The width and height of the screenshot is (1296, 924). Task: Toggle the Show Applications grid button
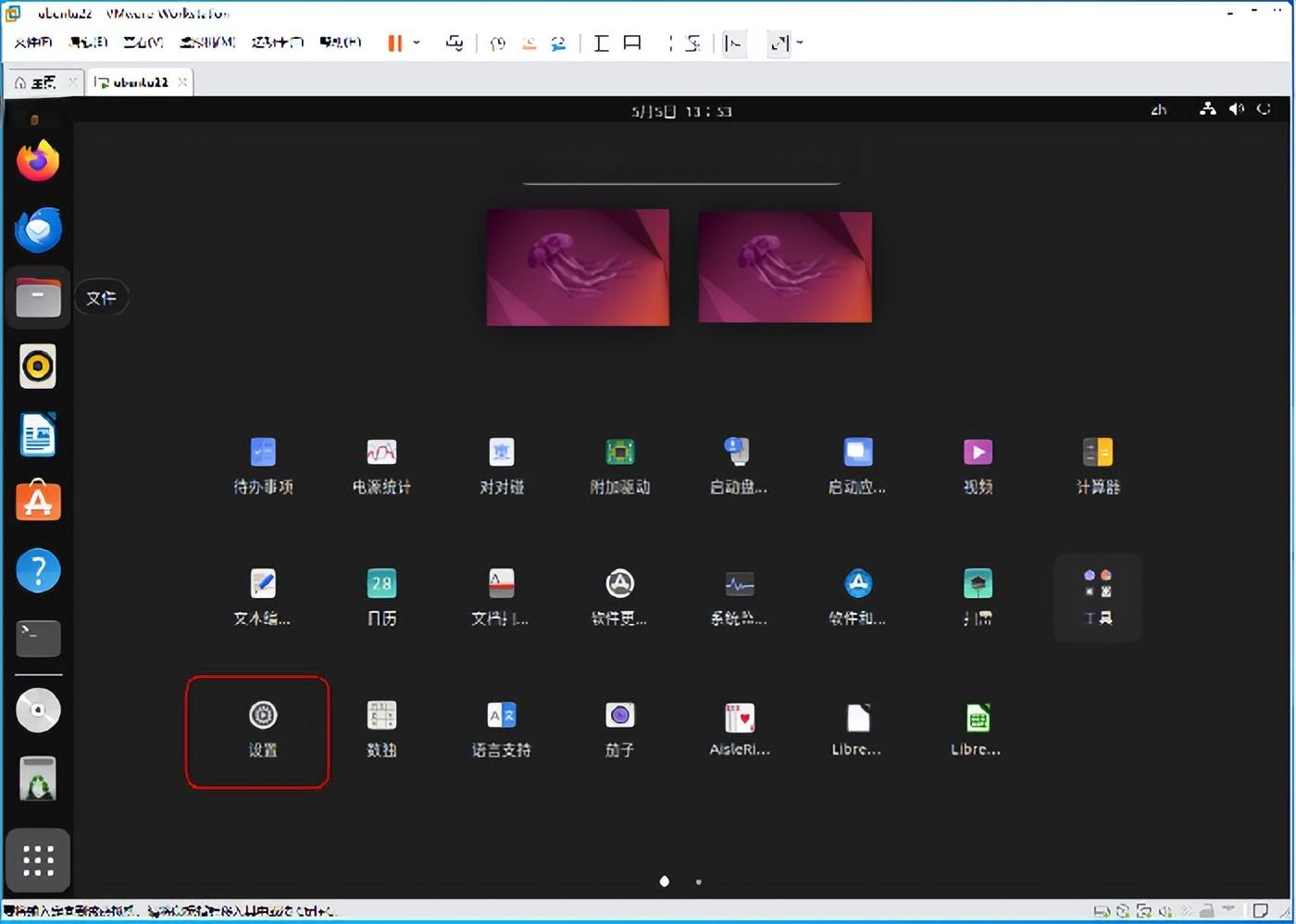point(38,860)
